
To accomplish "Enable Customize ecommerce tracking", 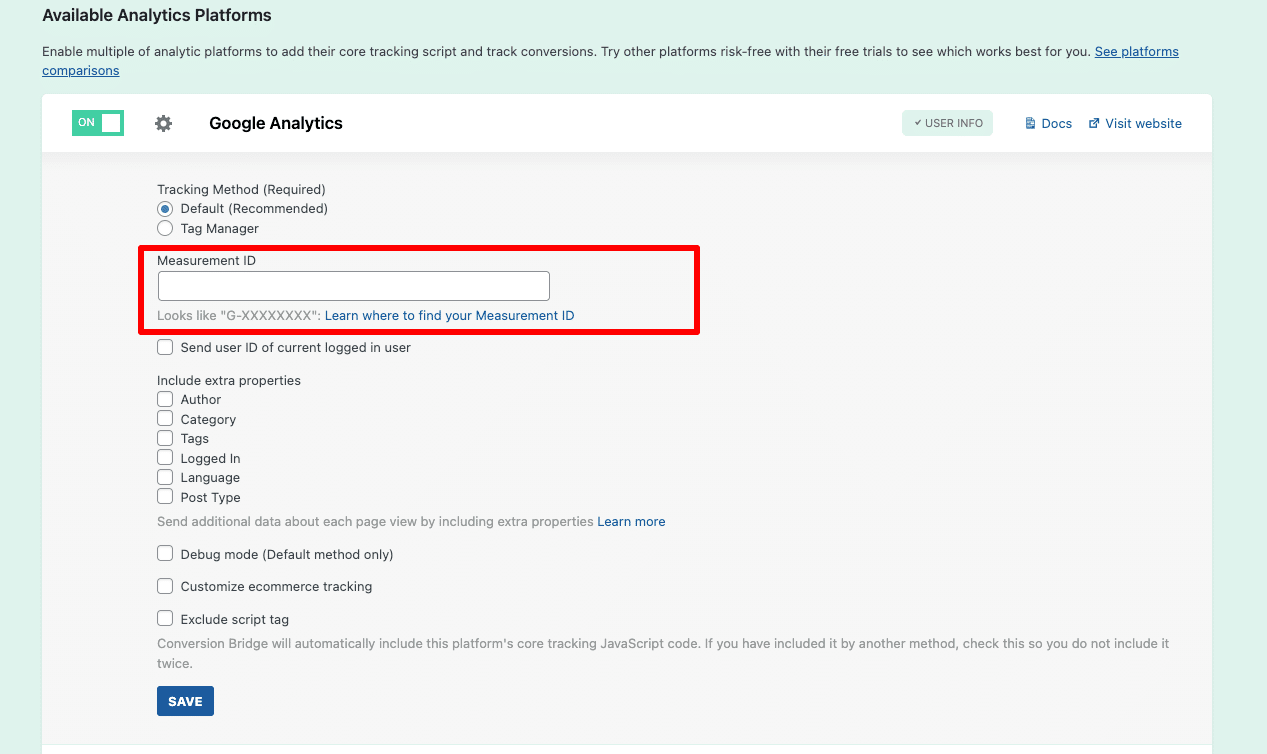I will pos(165,586).
